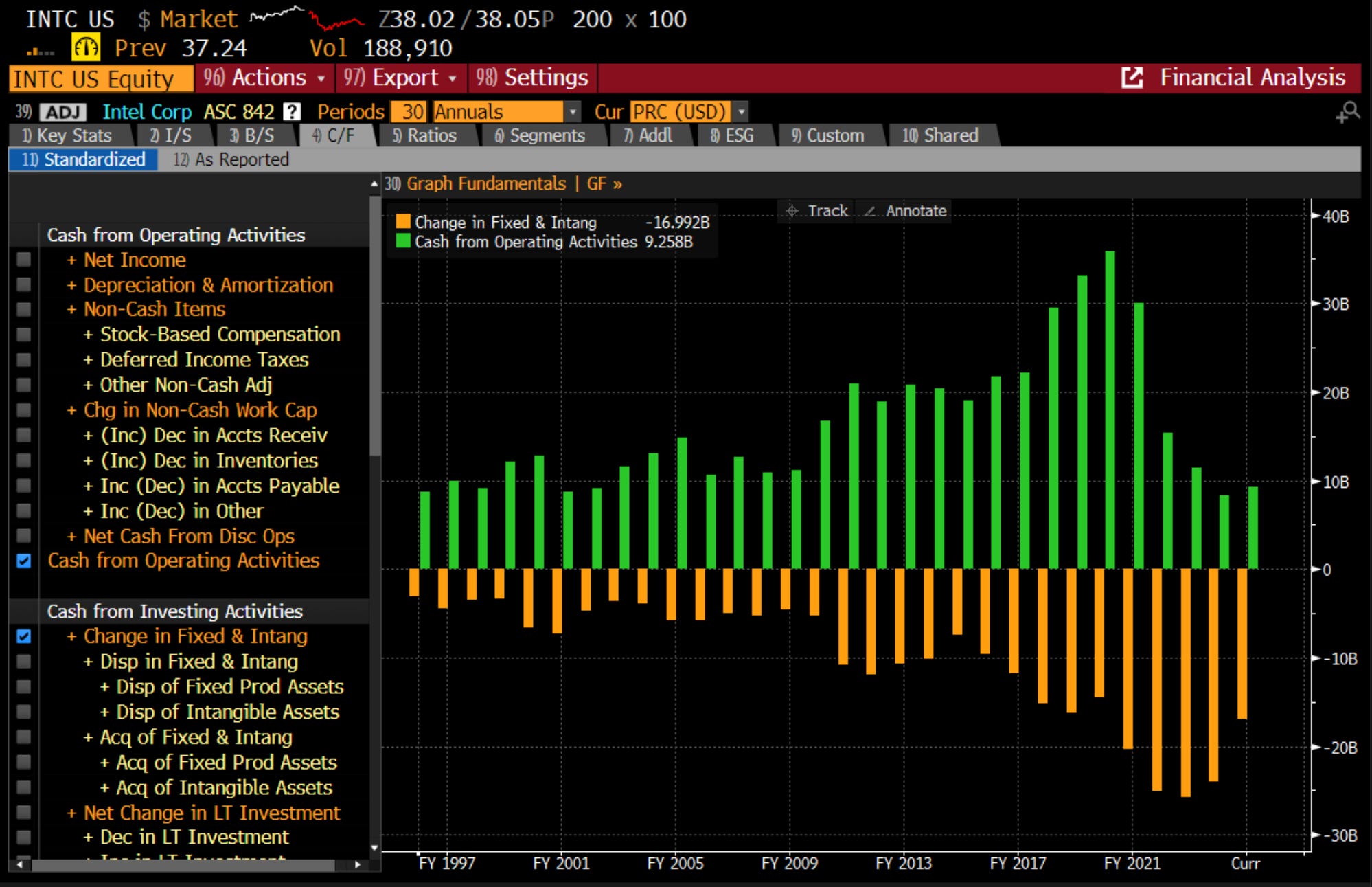Open the Annuals period dropdown
The height and width of the screenshot is (887, 1372).
click(x=572, y=111)
